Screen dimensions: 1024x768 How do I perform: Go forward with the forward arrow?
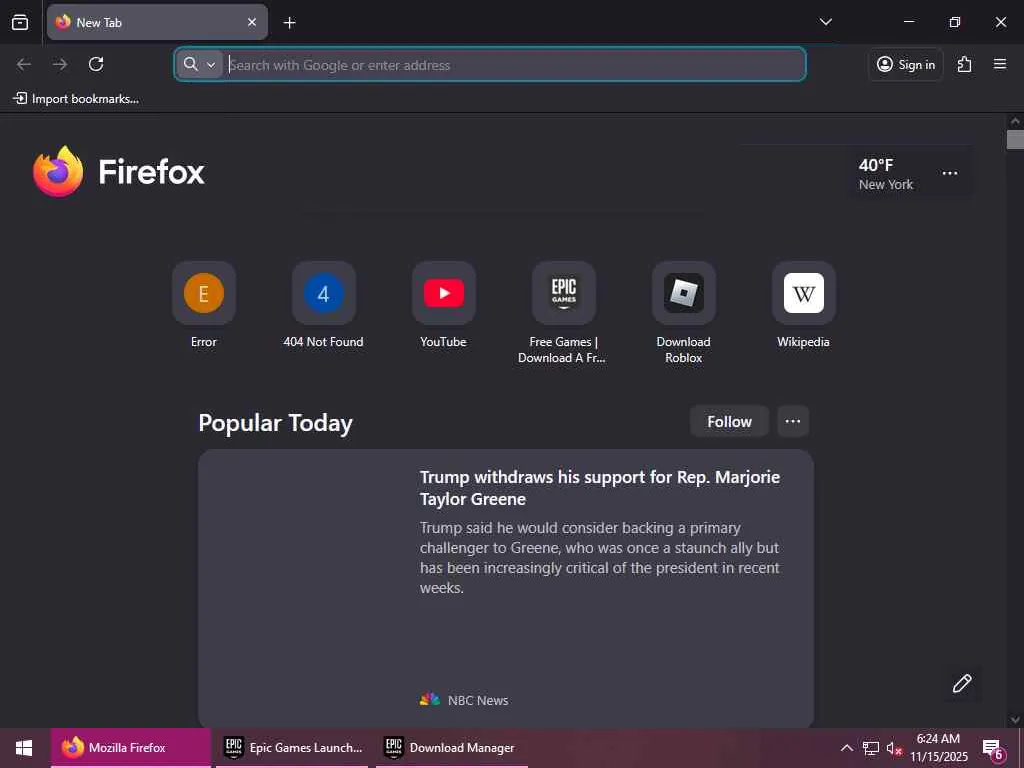(60, 64)
